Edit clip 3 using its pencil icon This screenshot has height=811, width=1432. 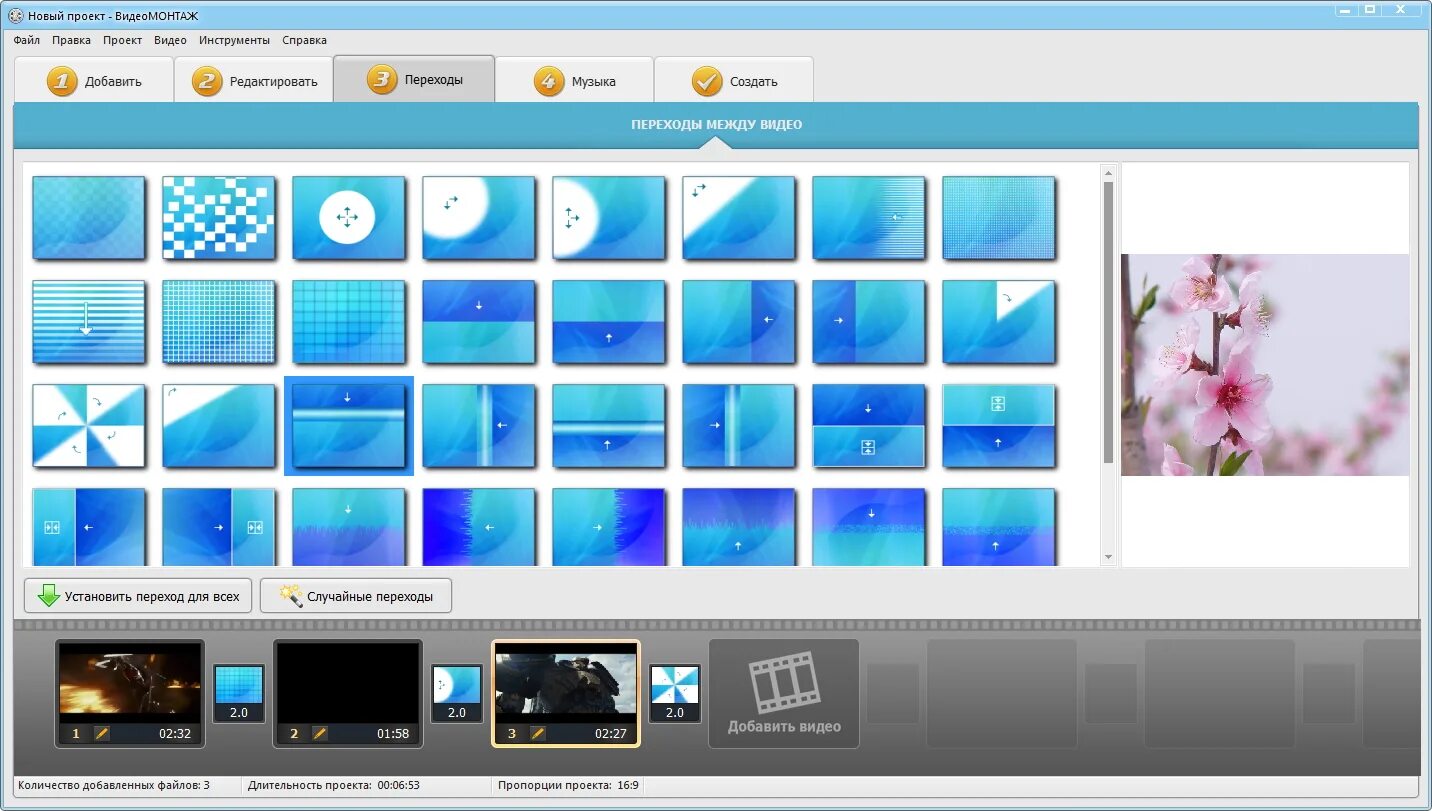click(538, 733)
